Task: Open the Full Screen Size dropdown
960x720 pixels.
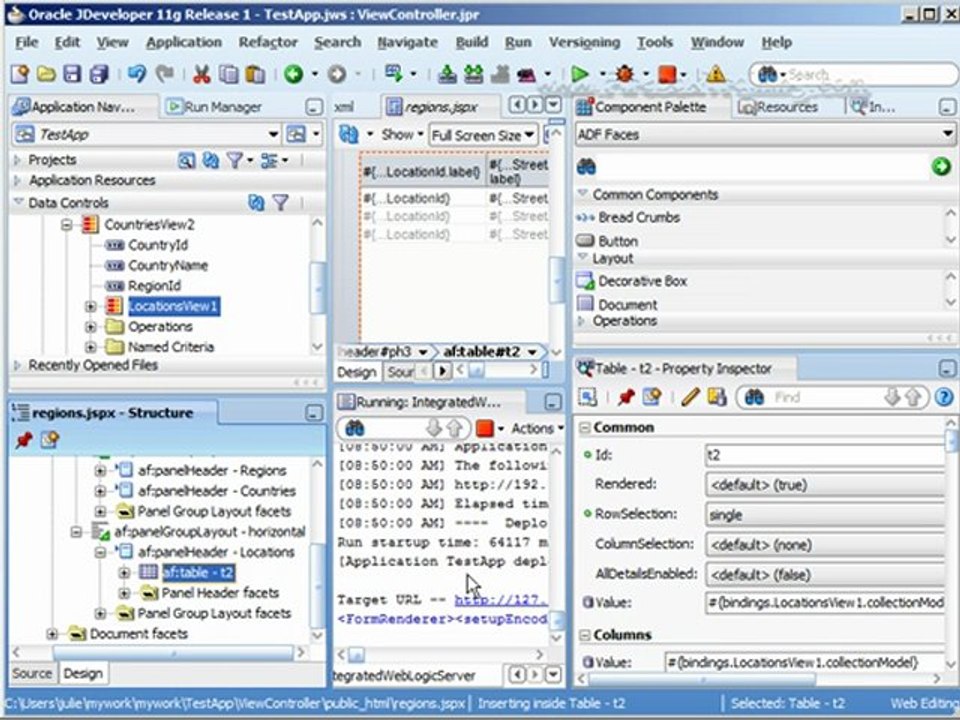Action: click(x=529, y=135)
